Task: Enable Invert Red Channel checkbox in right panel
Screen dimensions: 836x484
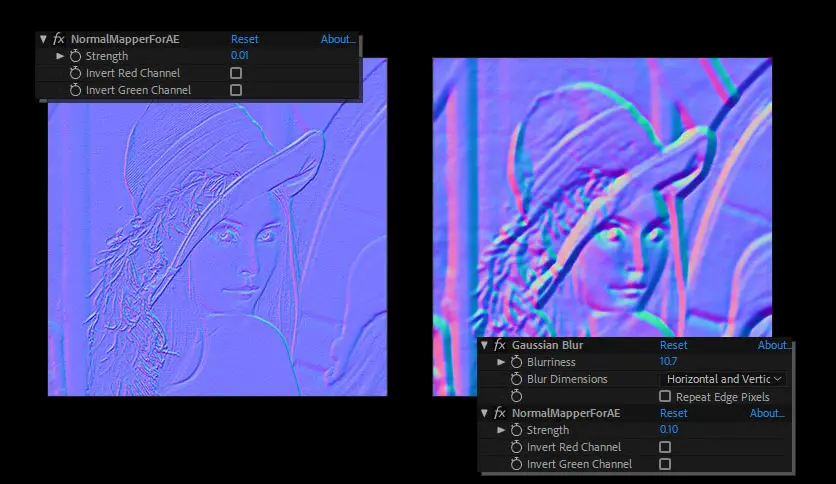Action: [665, 447]
